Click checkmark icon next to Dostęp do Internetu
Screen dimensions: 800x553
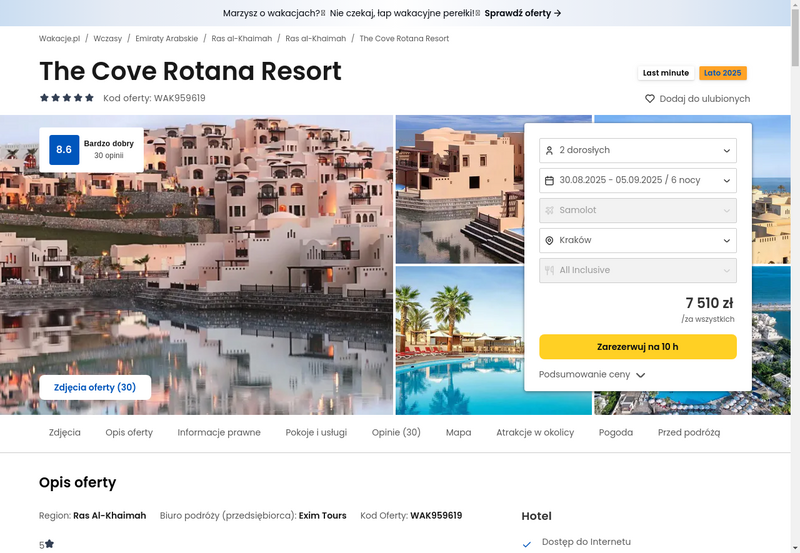point(527,544)
